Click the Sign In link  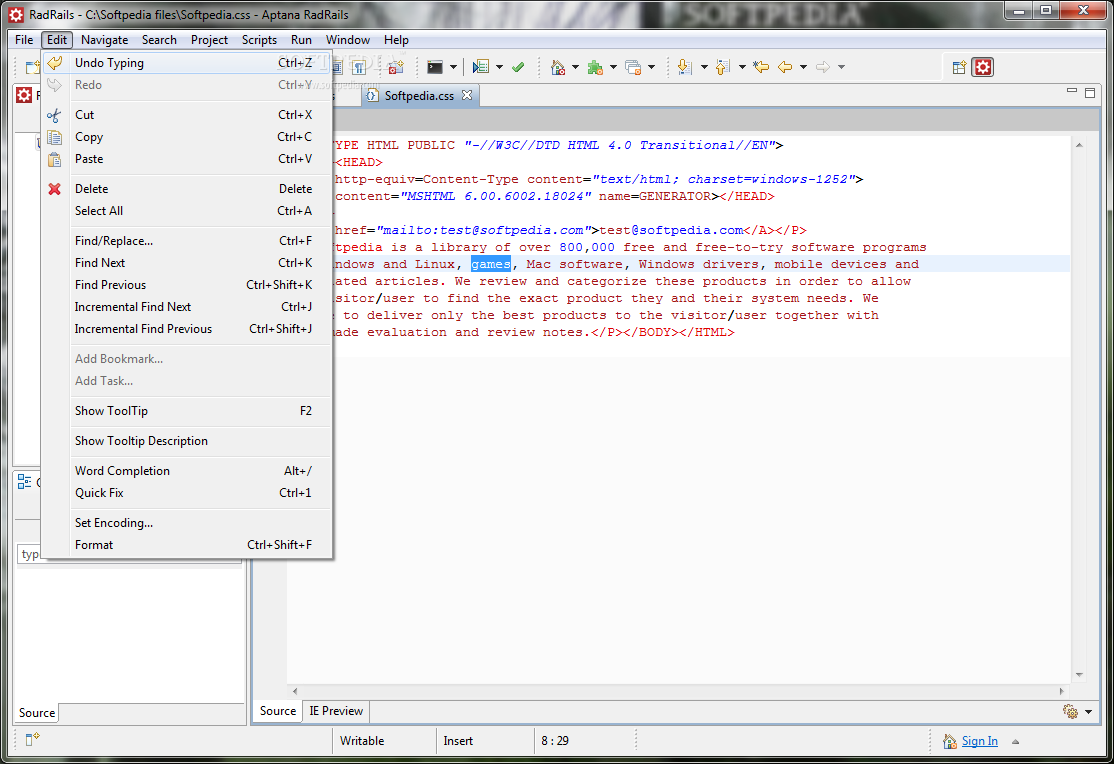pos(980,741)
